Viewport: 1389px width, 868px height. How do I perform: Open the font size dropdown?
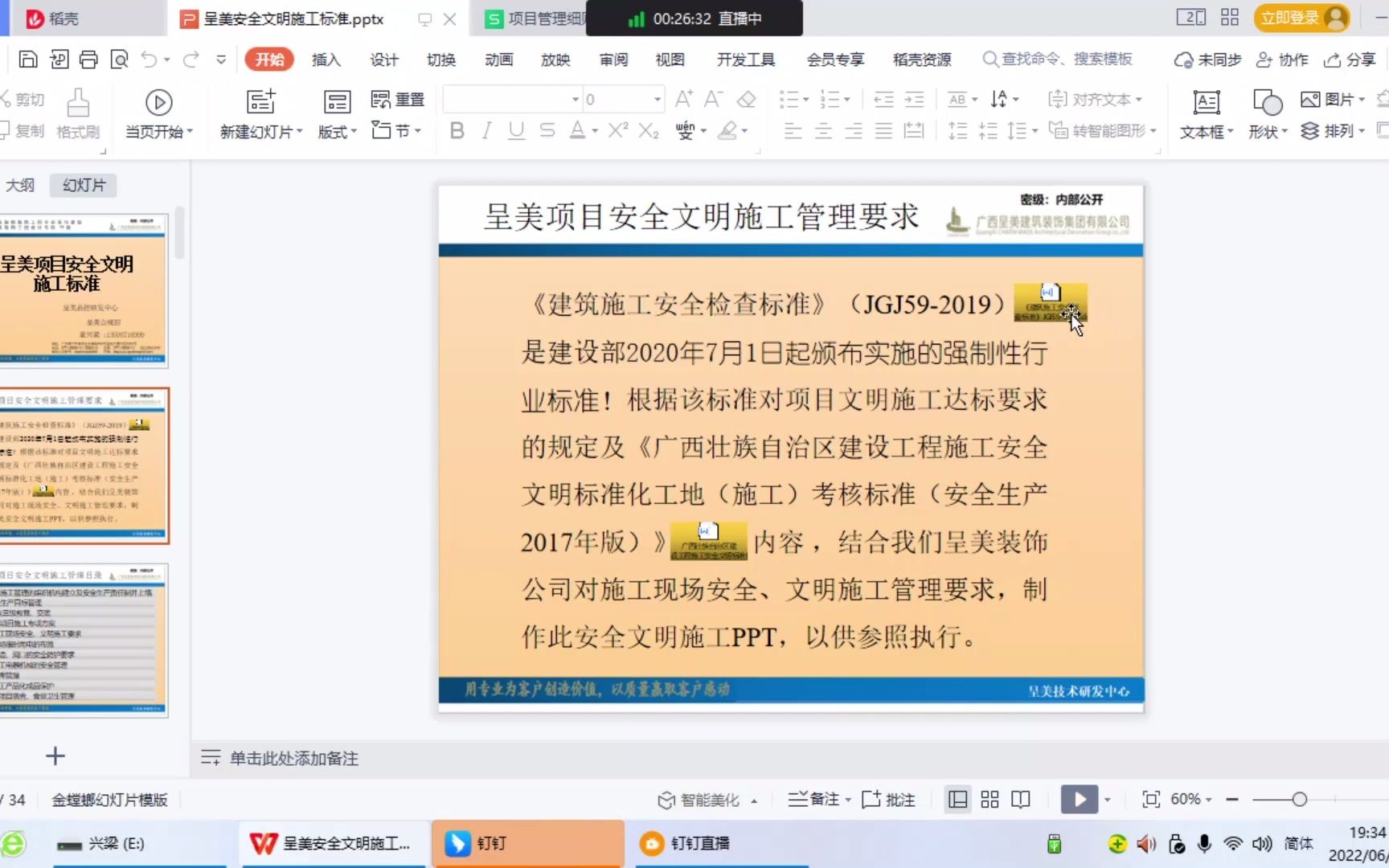pyautogui.click(x=658, y=100)
